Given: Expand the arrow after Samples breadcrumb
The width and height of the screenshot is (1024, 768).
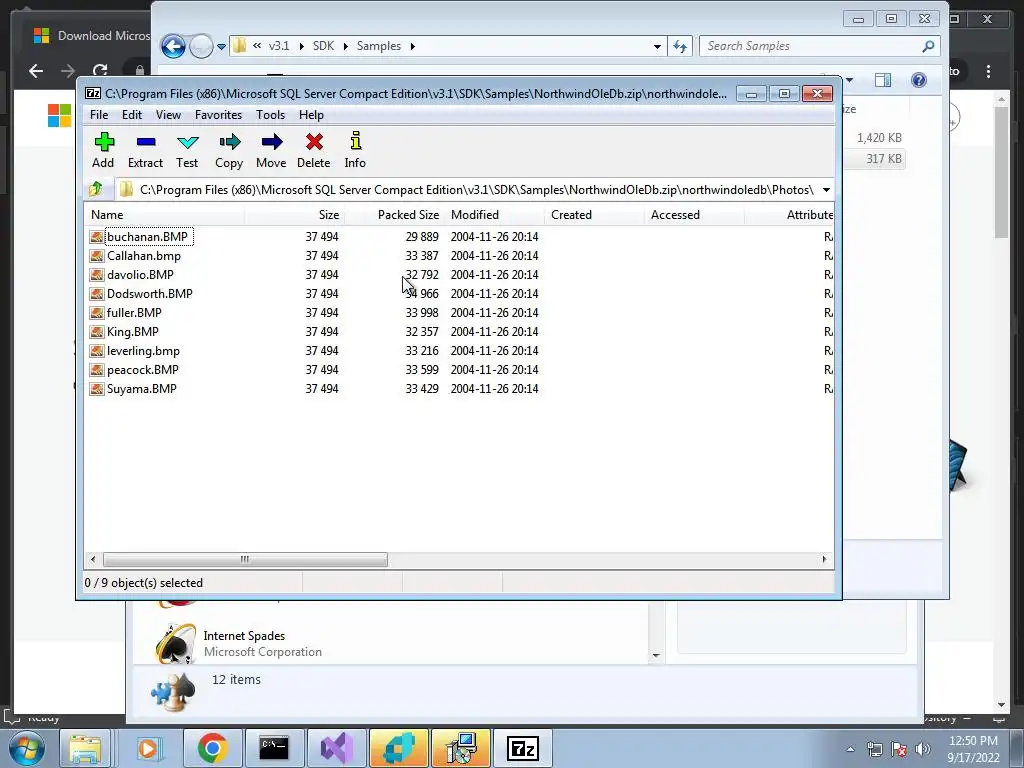Looking at the screenshot, I should [412, 46].
